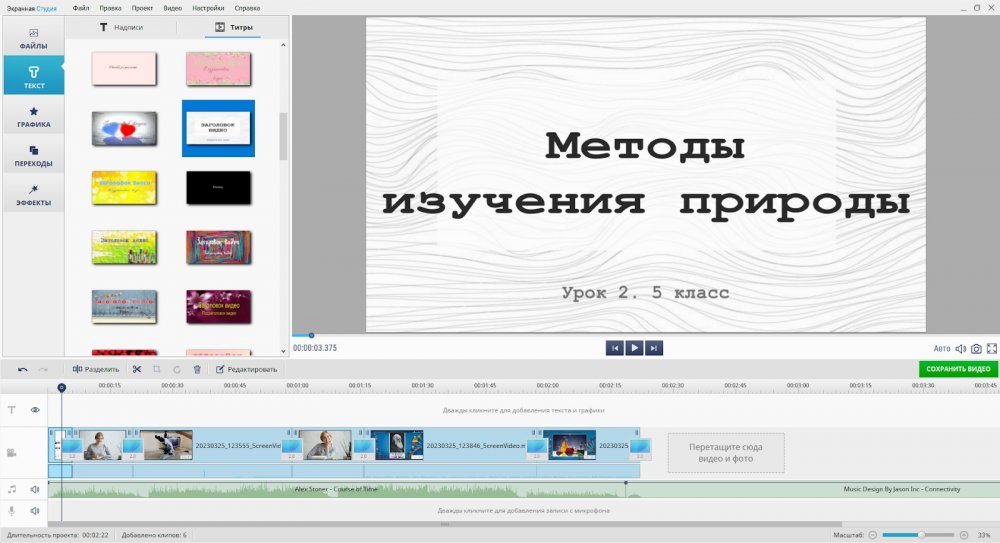The height and width of the screenshot is (543, 1000).
Task: Adjust the Масштаб zoom slider
Action: [x=921, y=535]
